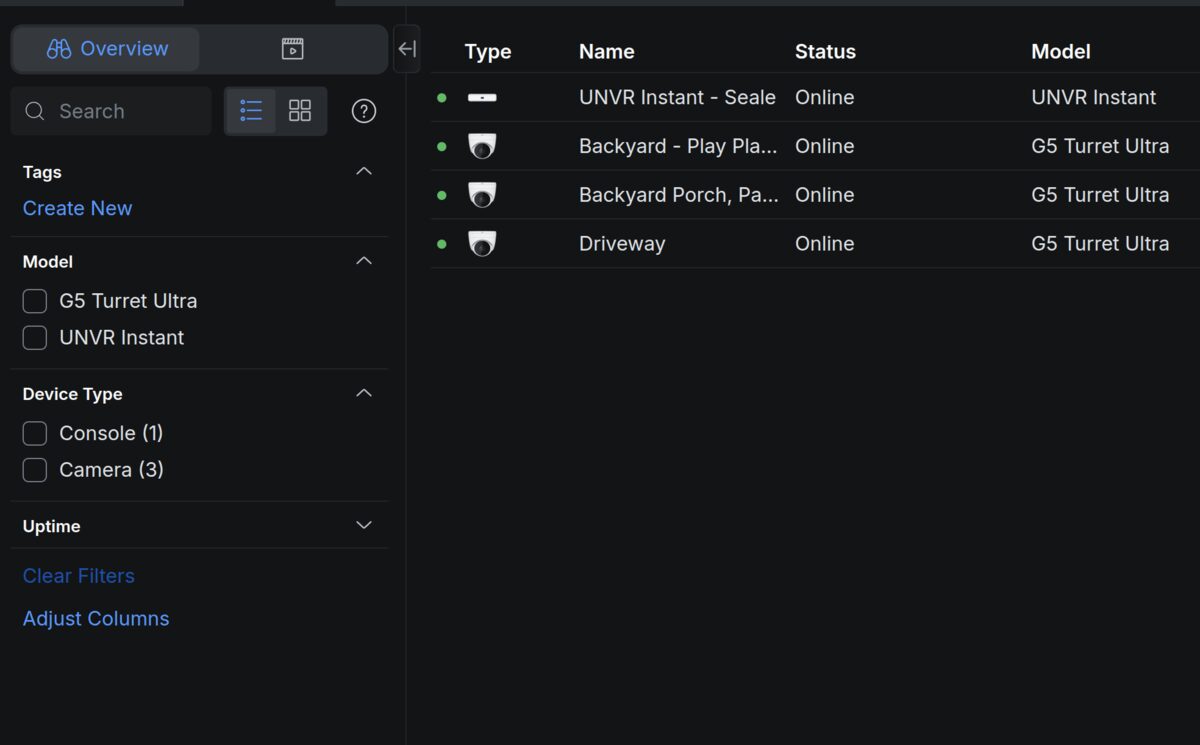Sort by the Name column header
Image resolution: width=1200 pixels, height=745 pixels.
pyautogui.click(x=607, y=52)
